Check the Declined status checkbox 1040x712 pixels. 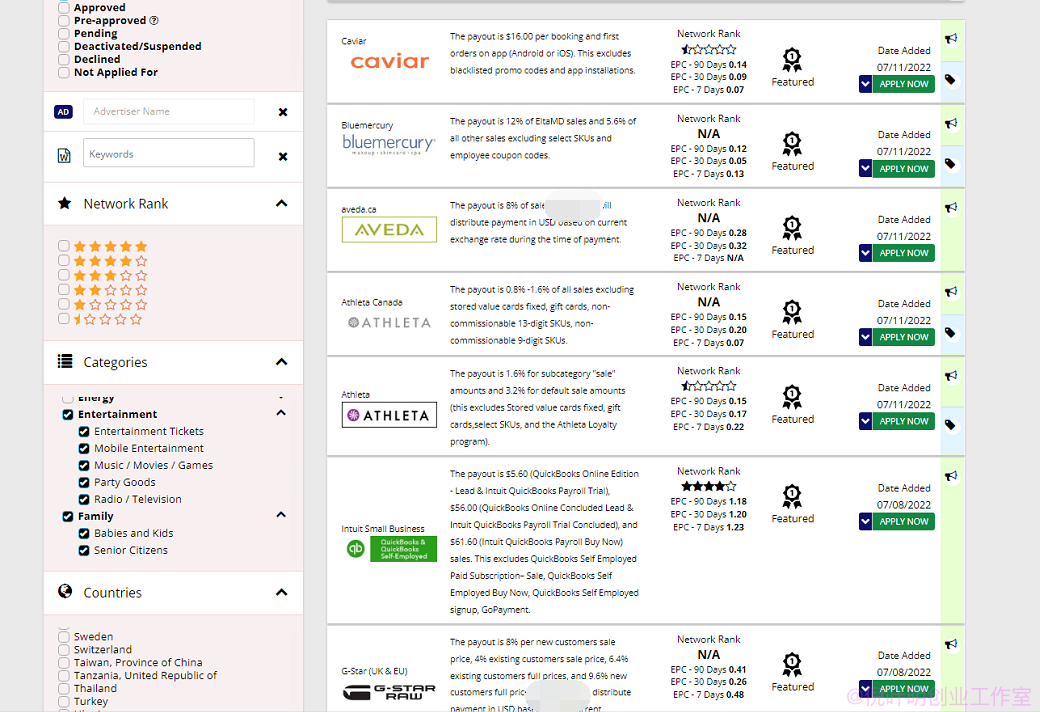click(64, 60)
